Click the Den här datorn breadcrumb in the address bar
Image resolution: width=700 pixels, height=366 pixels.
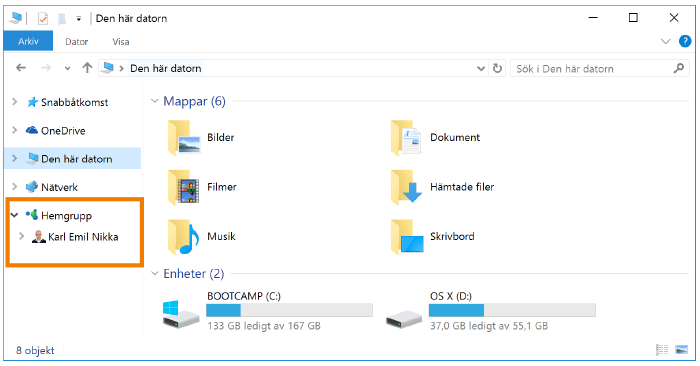click(x=166, y=68)
